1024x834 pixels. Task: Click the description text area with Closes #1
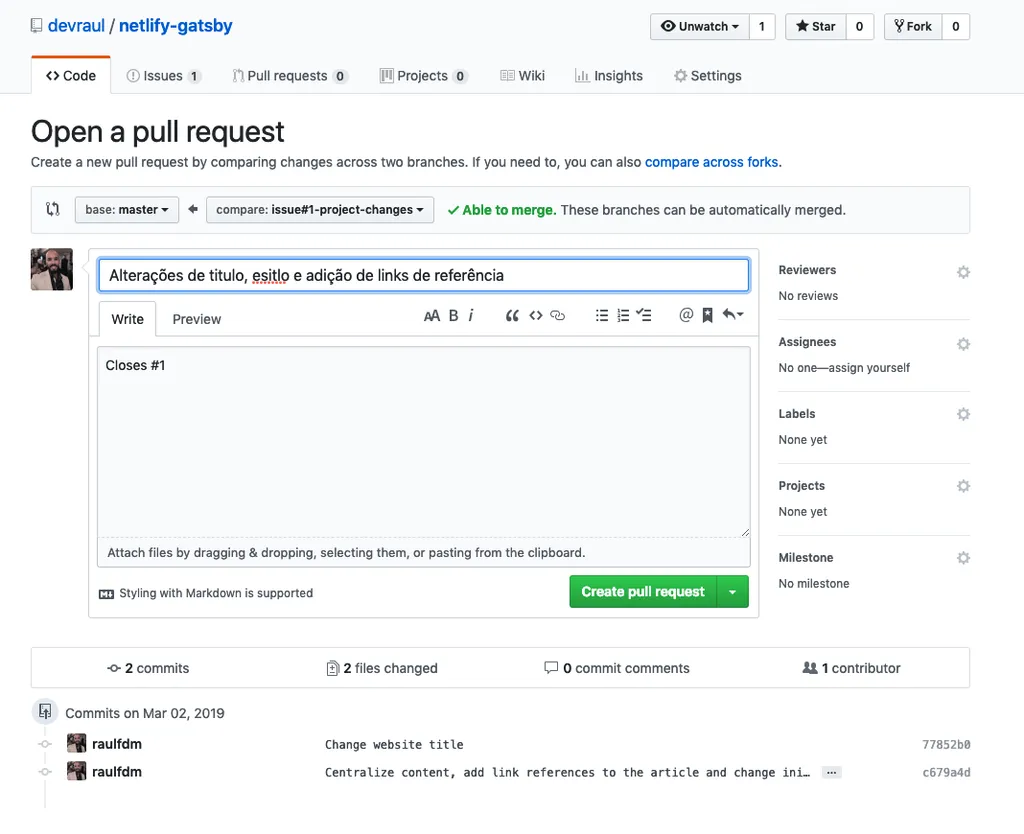click(424, 442)
